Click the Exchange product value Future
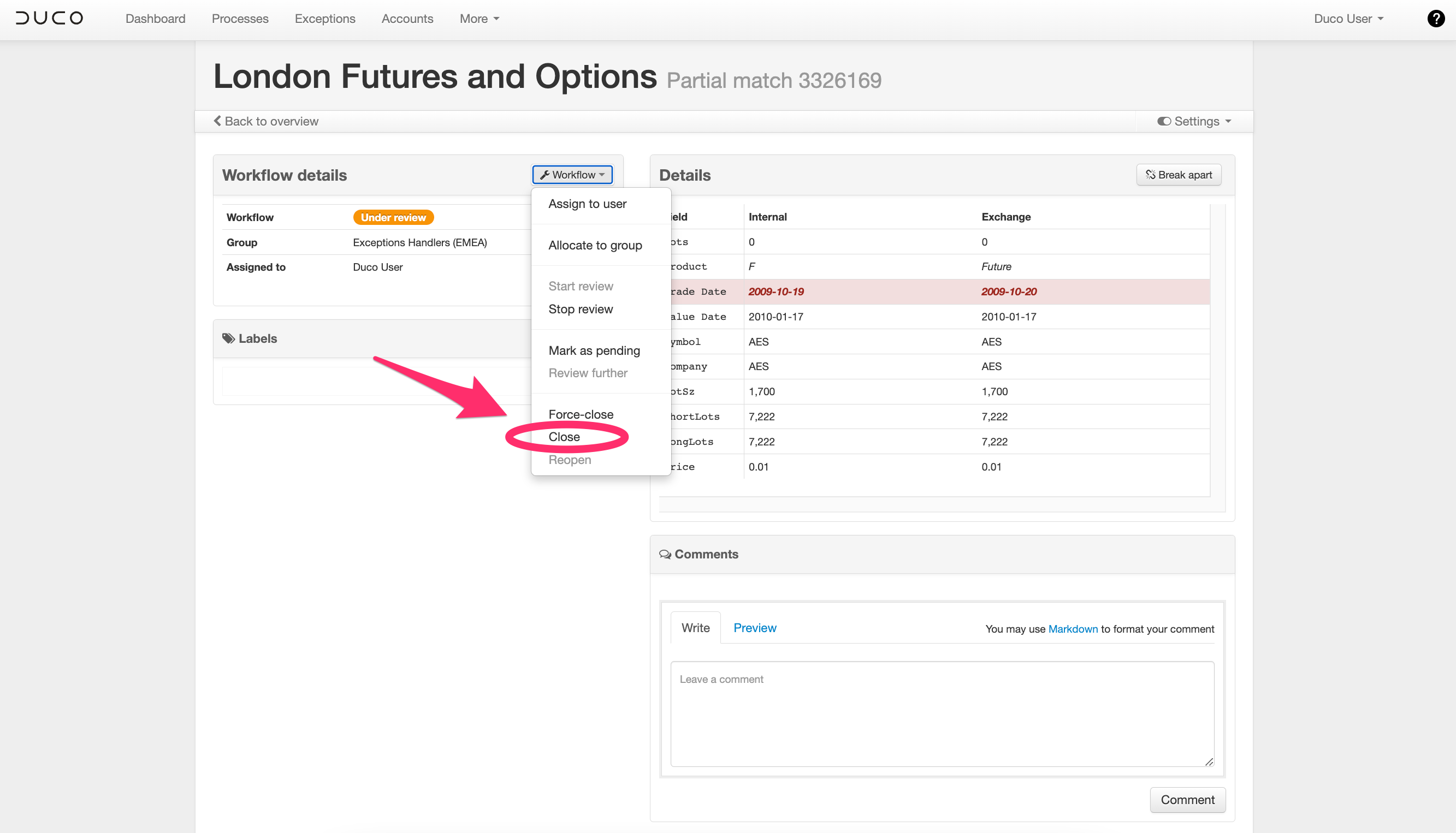 (996, 266)
